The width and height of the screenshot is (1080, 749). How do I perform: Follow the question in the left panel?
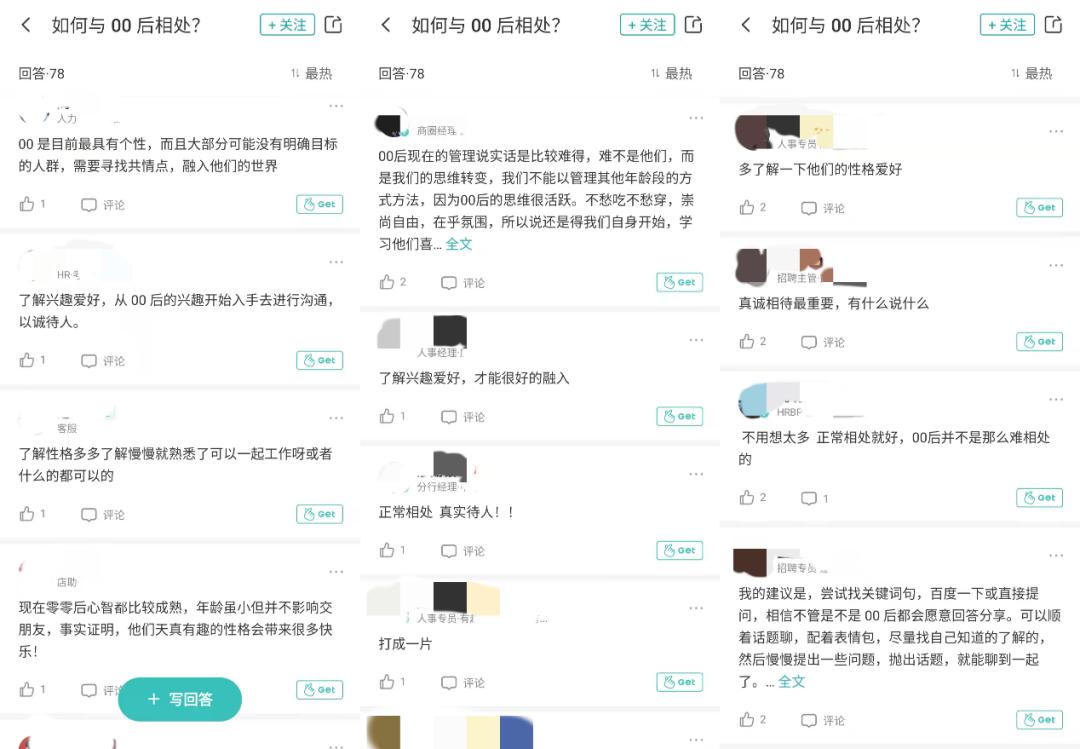287,25
